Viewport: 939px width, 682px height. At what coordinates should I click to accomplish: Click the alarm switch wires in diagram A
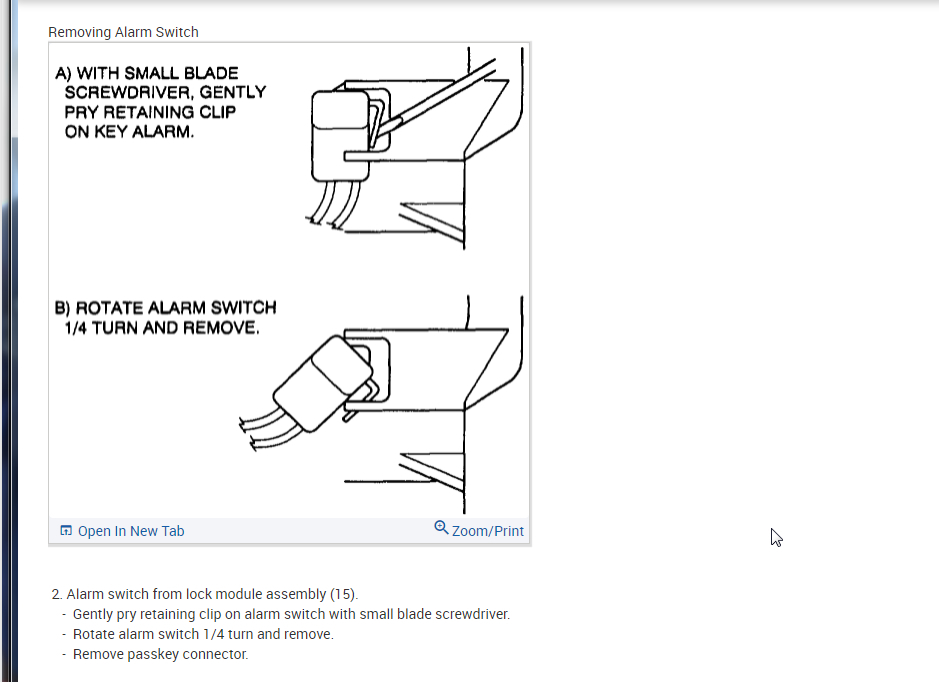(334, 205)
